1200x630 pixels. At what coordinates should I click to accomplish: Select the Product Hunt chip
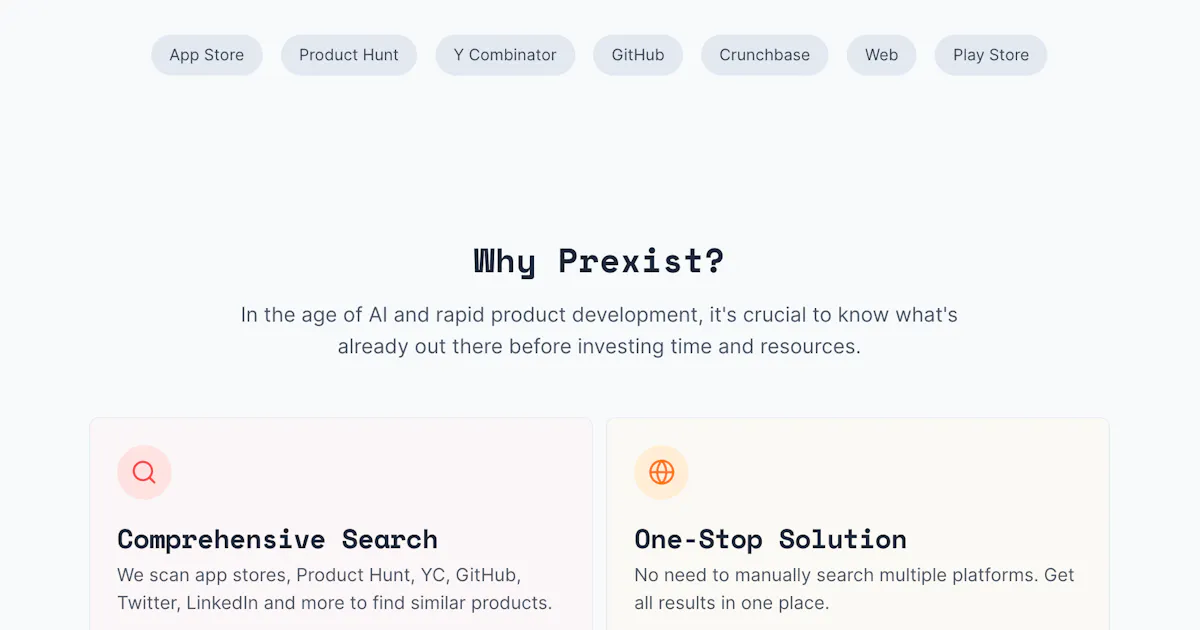(349, 55)
